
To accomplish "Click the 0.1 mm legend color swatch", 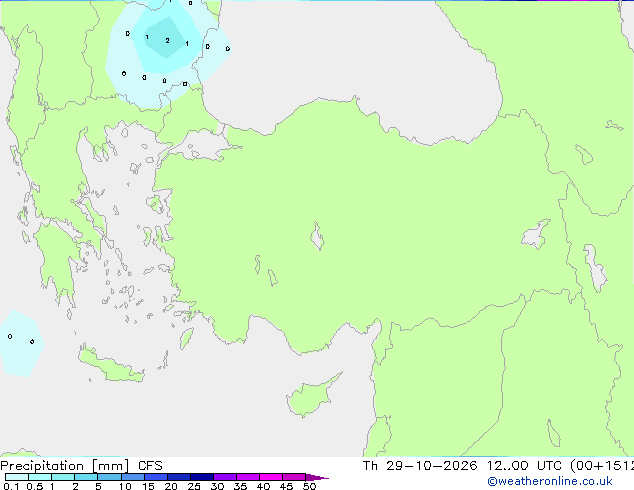I will click(x=17, y=477).
